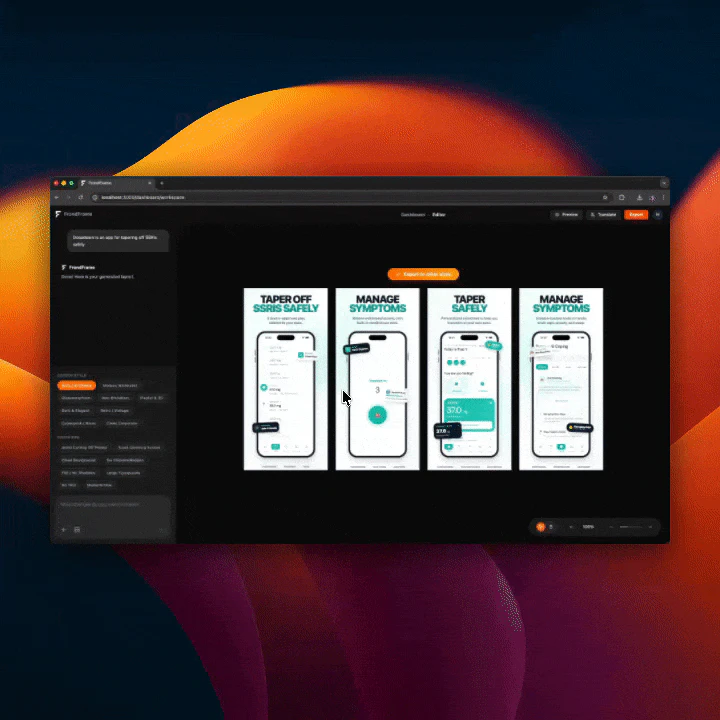Viewport: 720px width, 720px height.
Task: Open the browser three-dot menu
Action: 664,197
